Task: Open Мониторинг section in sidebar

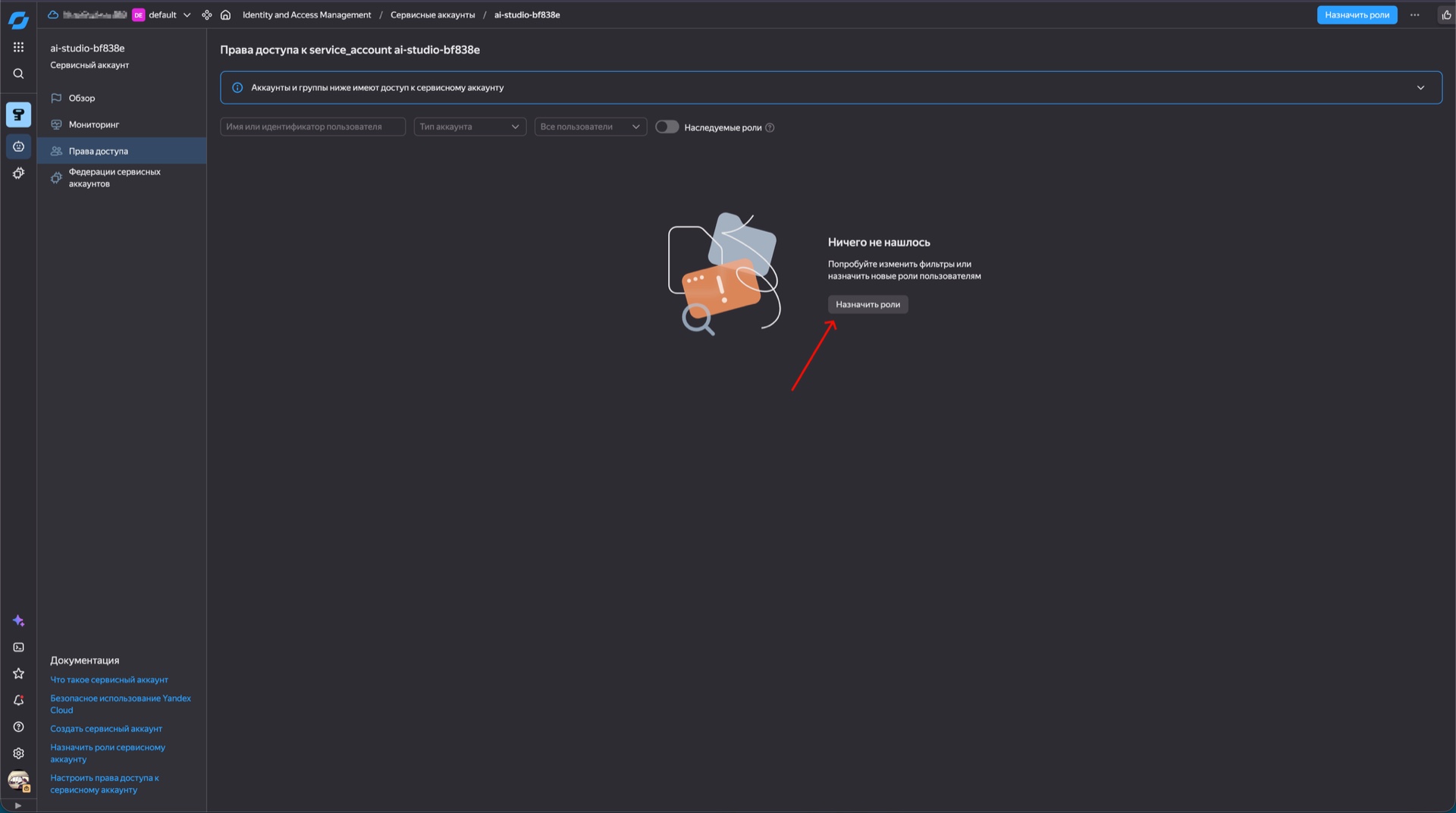Action: coord(94,124)
